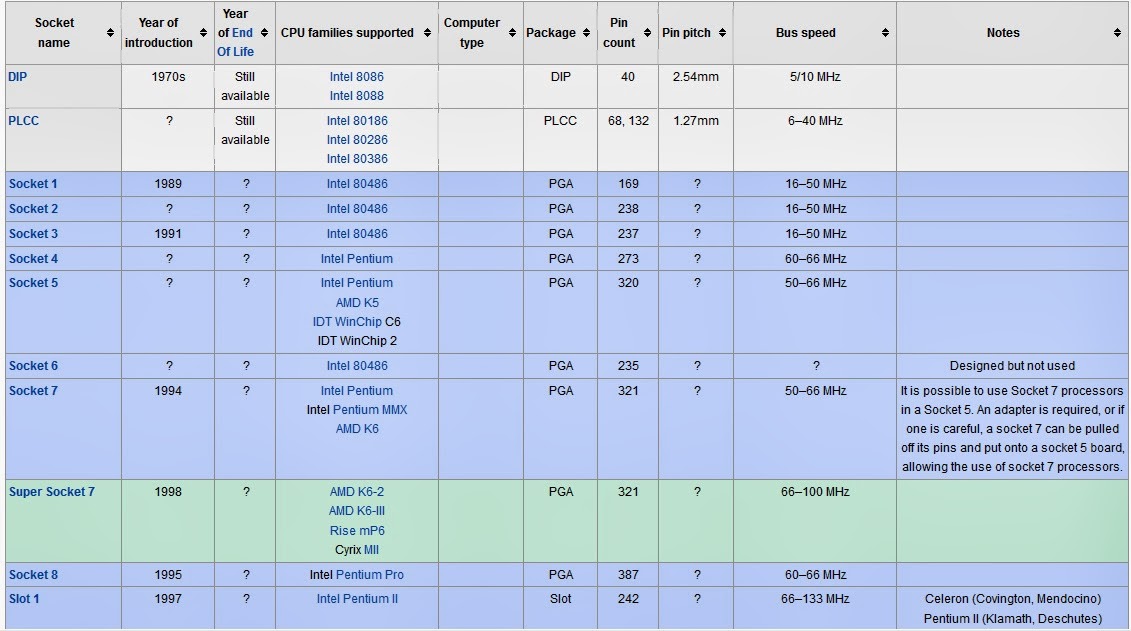Screen dimensions: 1131x631
Task: Sort by Computer type arrows
Action: click(x=512, y=32)
